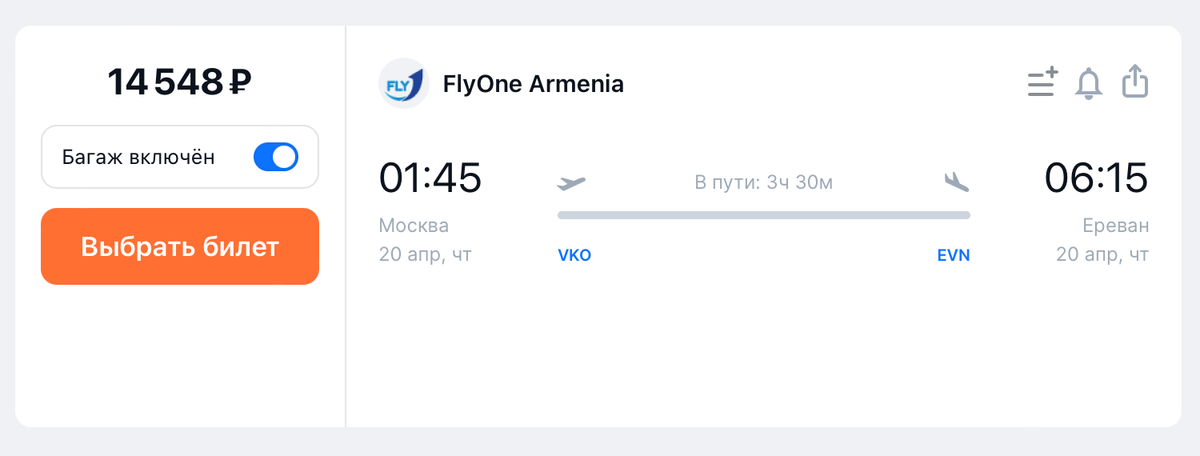Click the landing plane icon
Image resolution: width=1200 pixels, height=456 pixels.
pos(957,182)
